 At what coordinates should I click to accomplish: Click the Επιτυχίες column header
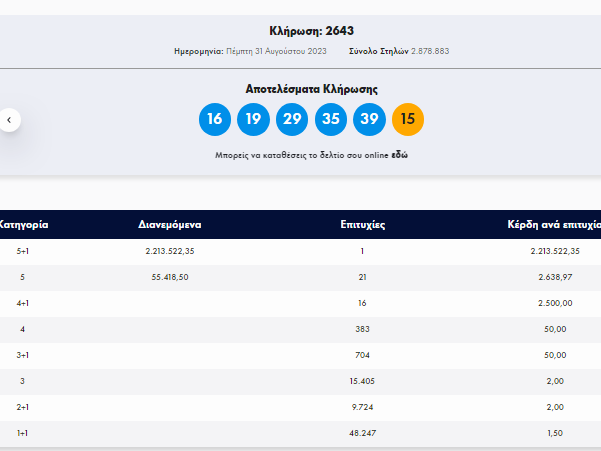click(363, 225)
